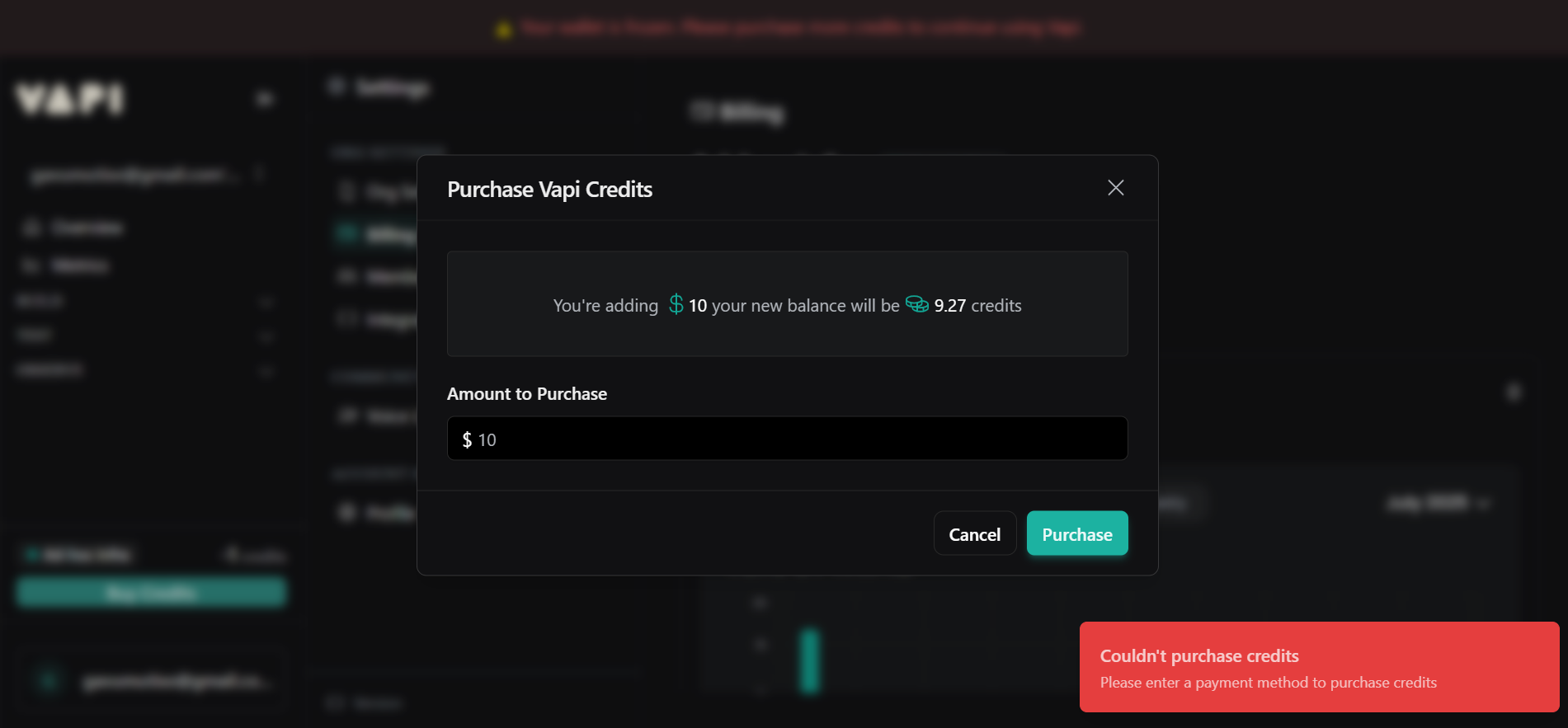Open the month selector dropdown on chart
The width and height of the screenshot is (1568, 728).
click(1438, 502)
